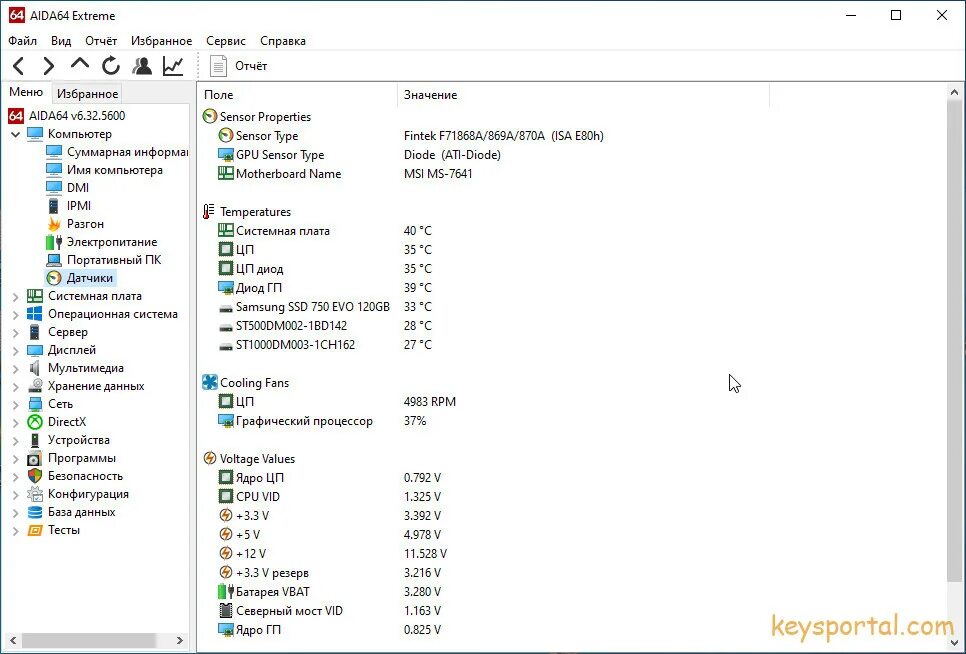Click the Voltage Values lightning icon
Screen dimensions: 966x654
(210, 458)
